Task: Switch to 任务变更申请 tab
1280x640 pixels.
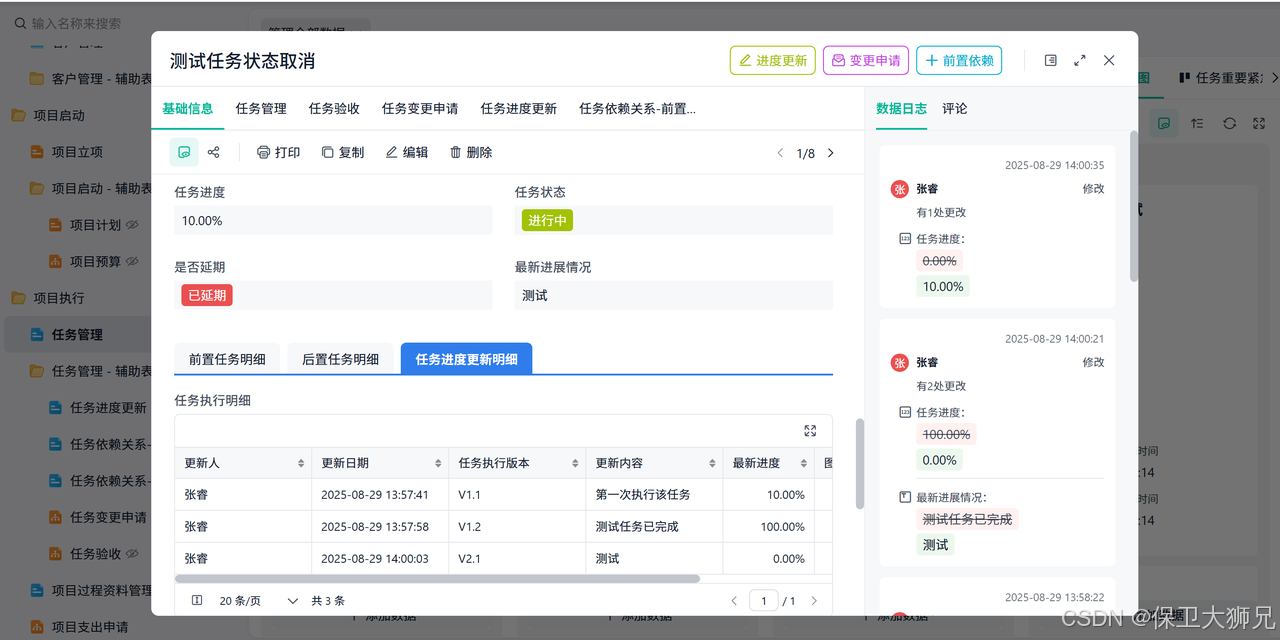Action: [420, 109]
